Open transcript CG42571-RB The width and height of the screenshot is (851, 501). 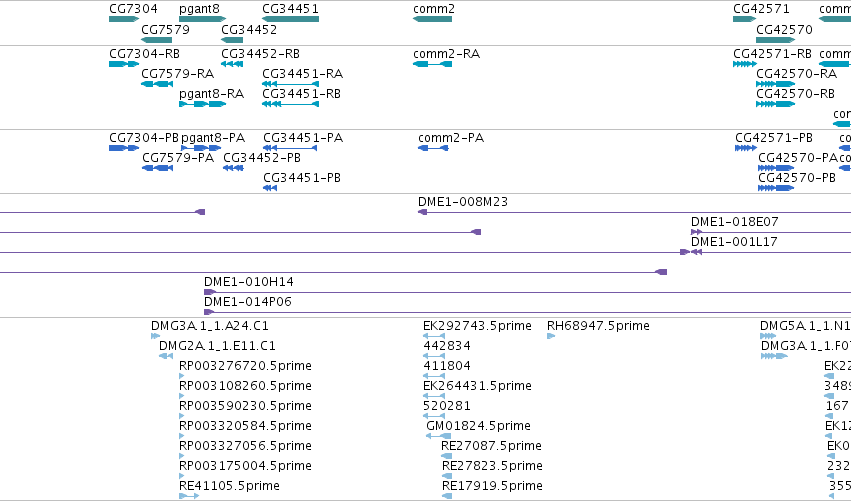[x=772, y=54]
